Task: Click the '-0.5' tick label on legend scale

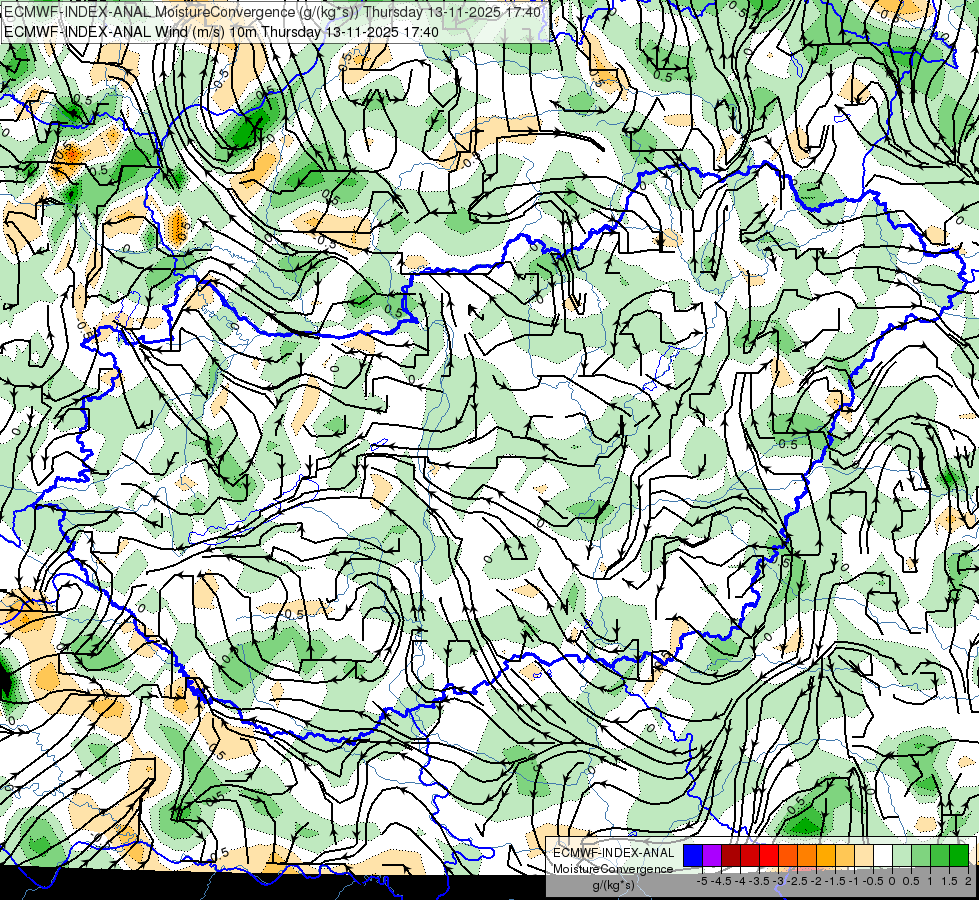Action: pyautogui.click(x=873, y=881)
